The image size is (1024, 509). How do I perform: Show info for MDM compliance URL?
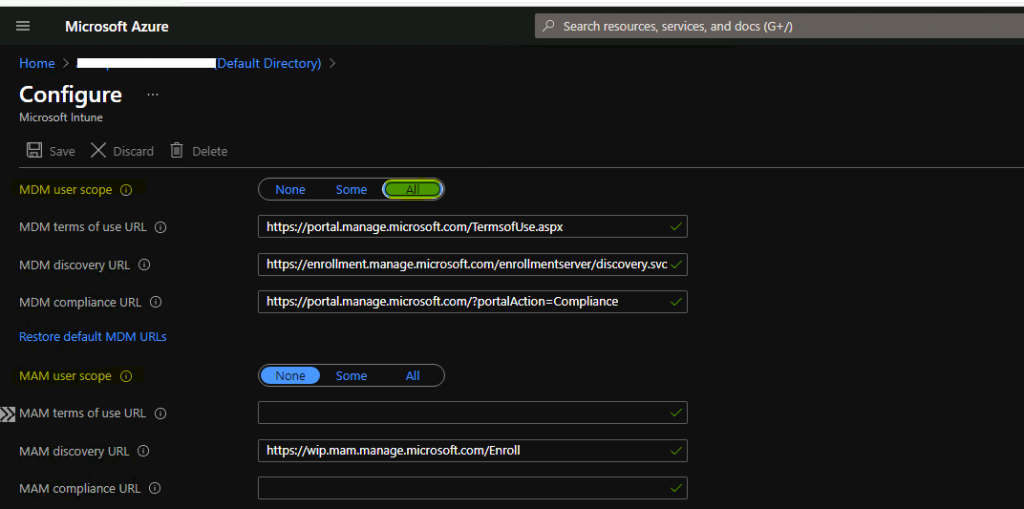tap(155, 303)
